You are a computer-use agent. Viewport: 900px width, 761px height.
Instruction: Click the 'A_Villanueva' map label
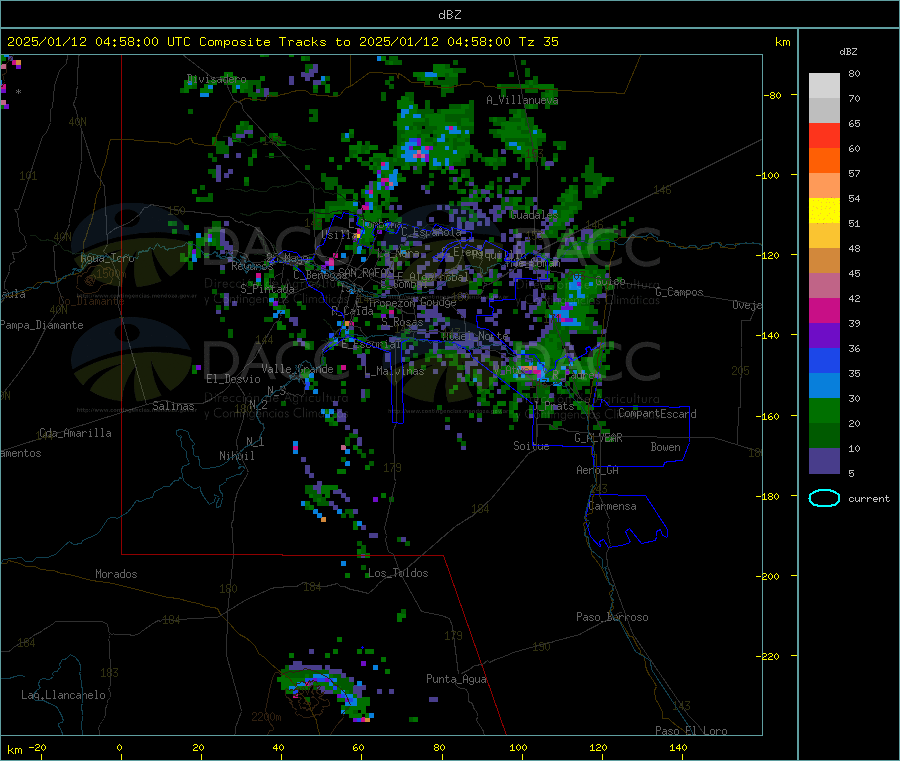[522, 100]
